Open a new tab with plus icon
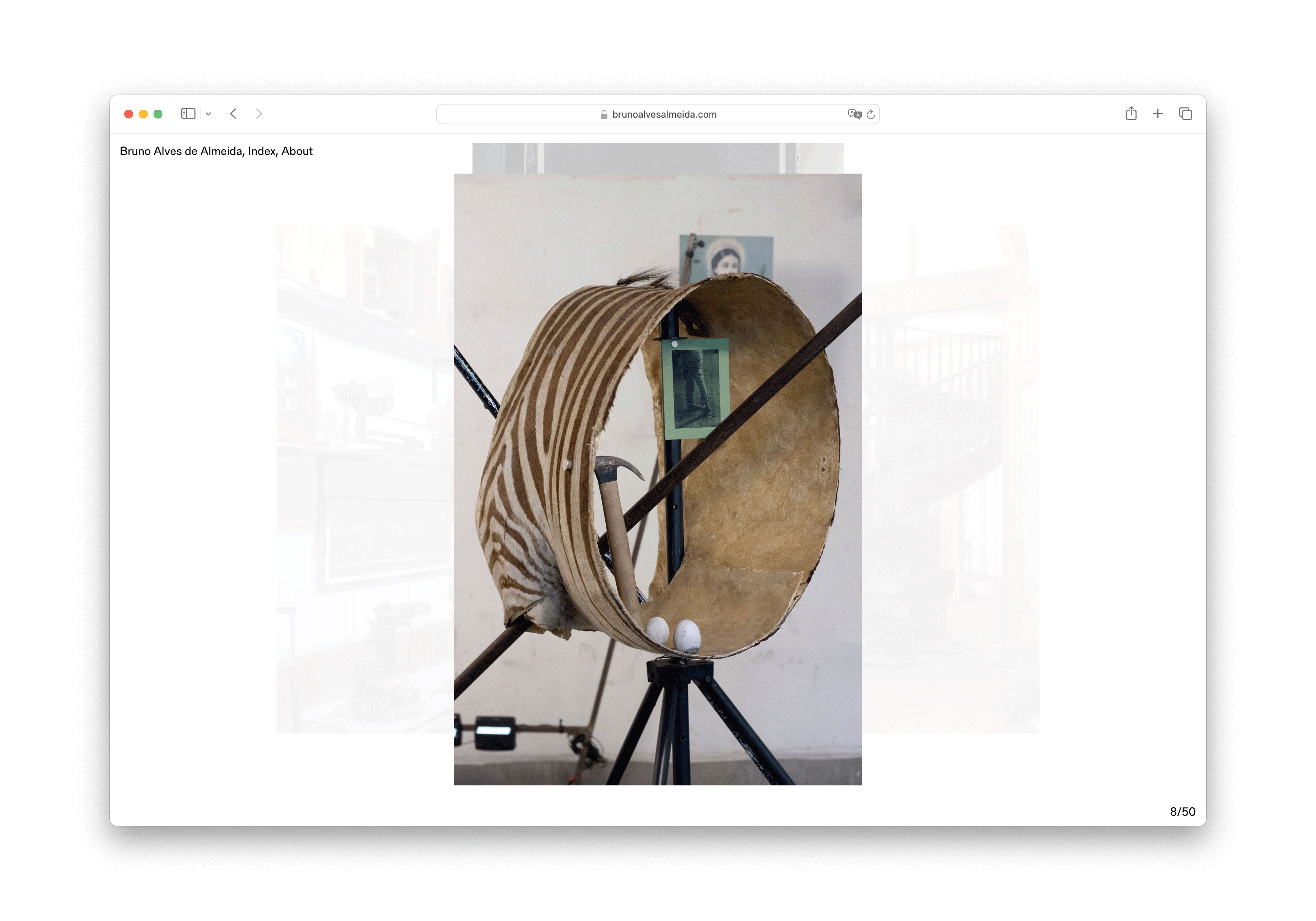The height and width of the screenshot is (921, 1316). (1158, 114)
